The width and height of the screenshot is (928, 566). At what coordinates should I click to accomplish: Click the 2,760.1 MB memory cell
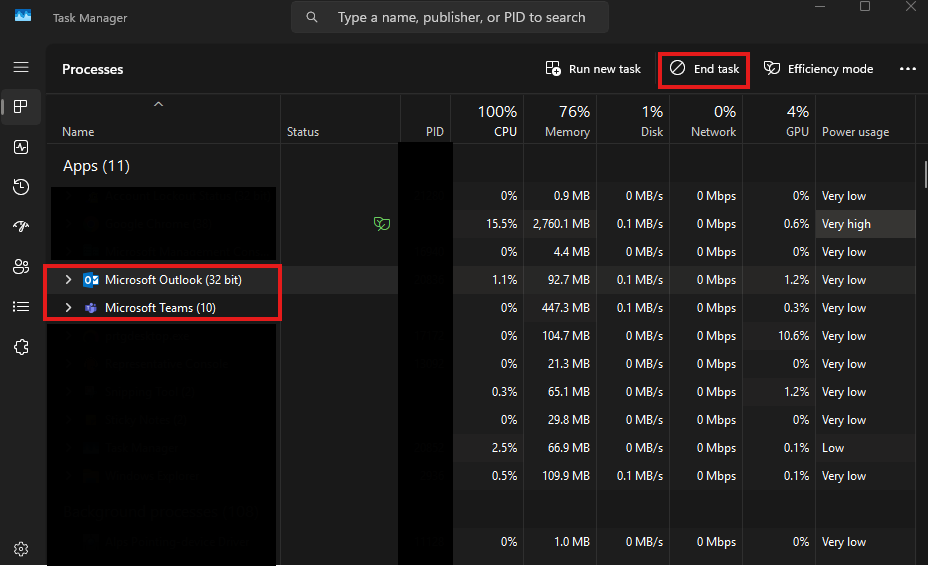click(x=561, y=224)
